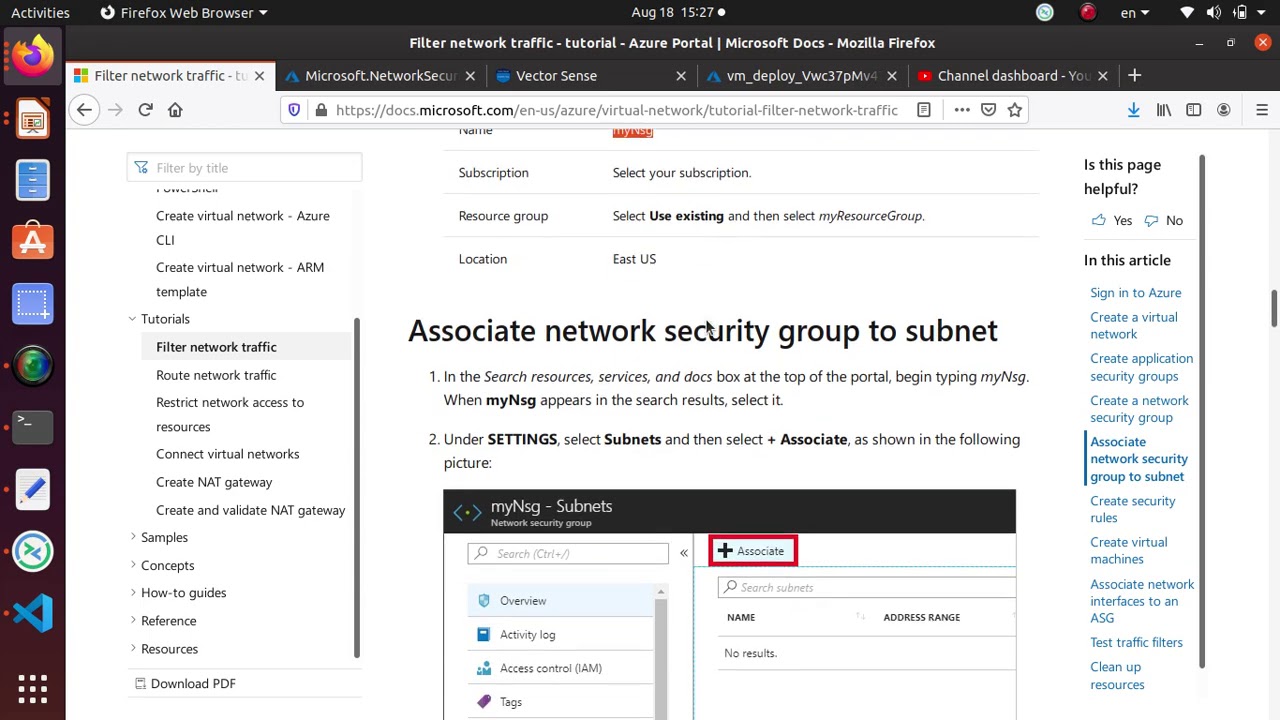Open the Firefox hamburger menu

pos(1262,110)
